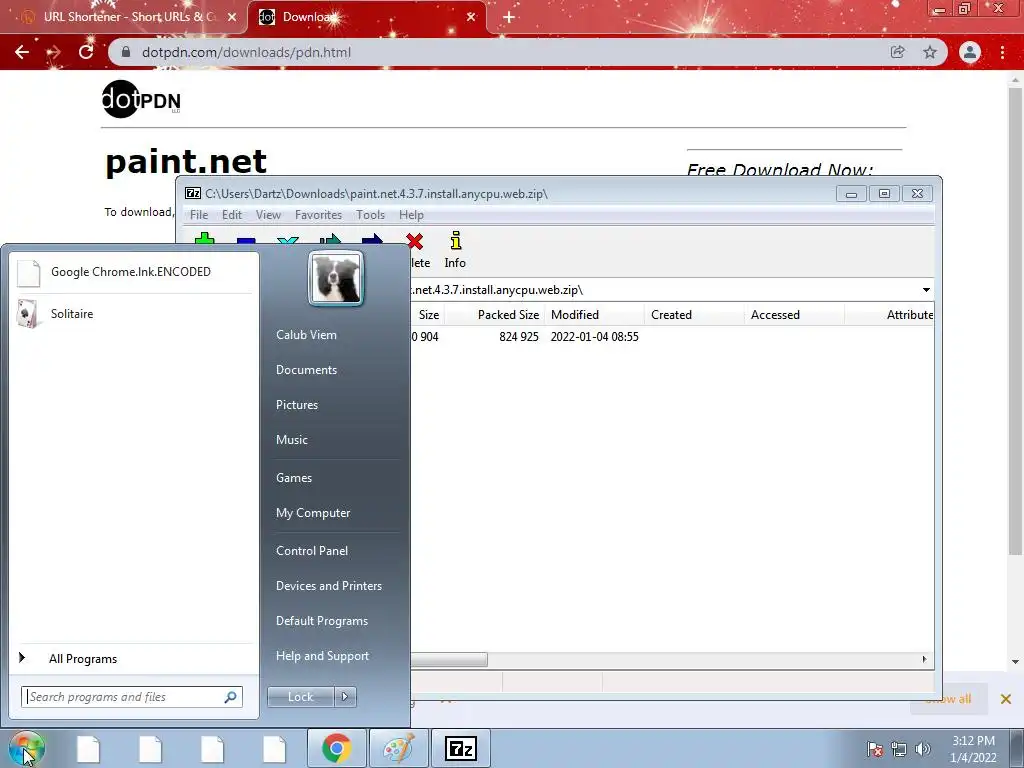
Task: Click the search magnifier in Start menu
Action: [x=231, y=697]
